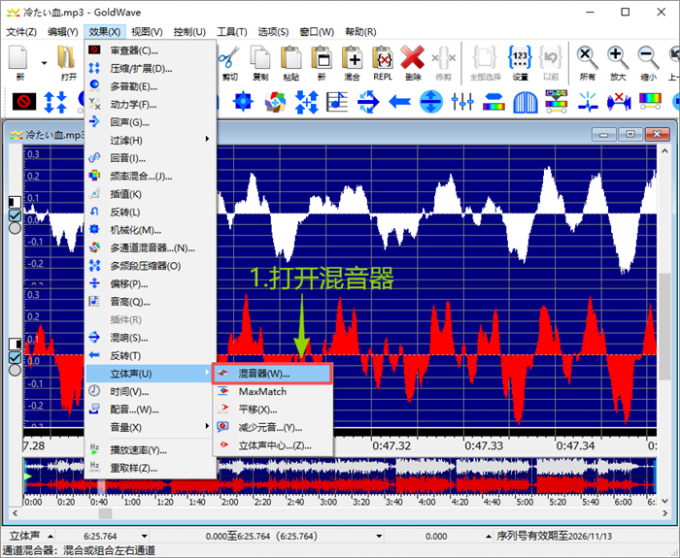680x558 pixels.
Task: Open the dropdown arrow next to 6:25.764 length
Action: [x=144, y=536]
